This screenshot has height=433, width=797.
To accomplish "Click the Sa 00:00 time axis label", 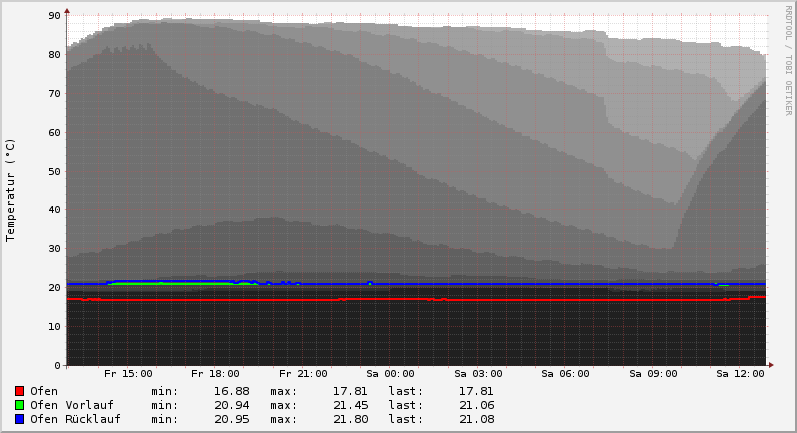I will [390, 374].
